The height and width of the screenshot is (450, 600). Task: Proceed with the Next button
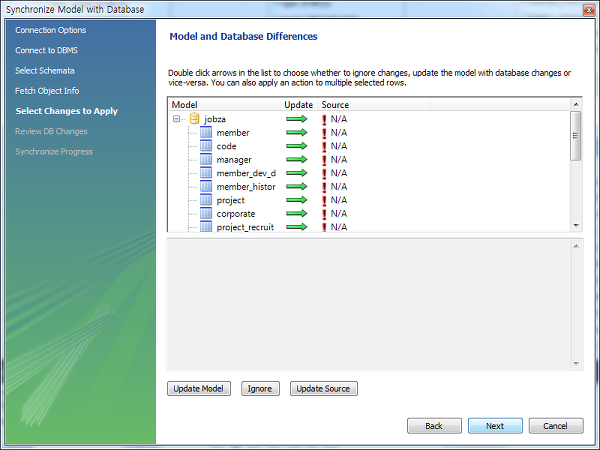(495, 426)
